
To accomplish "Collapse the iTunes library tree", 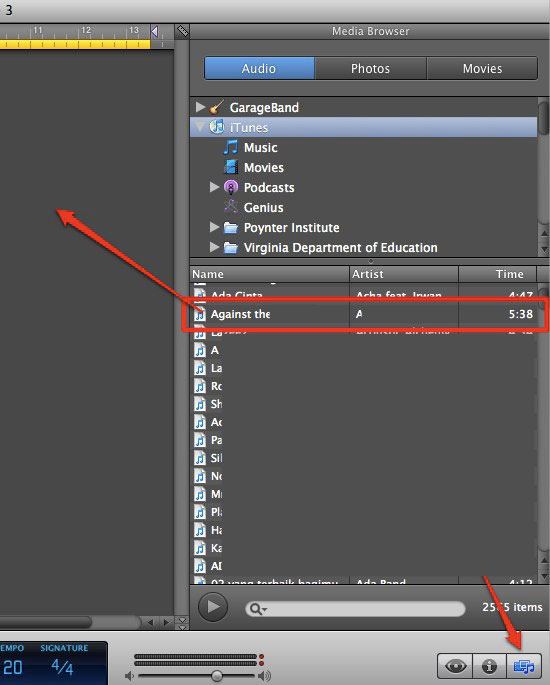I will tap(200, 127).
